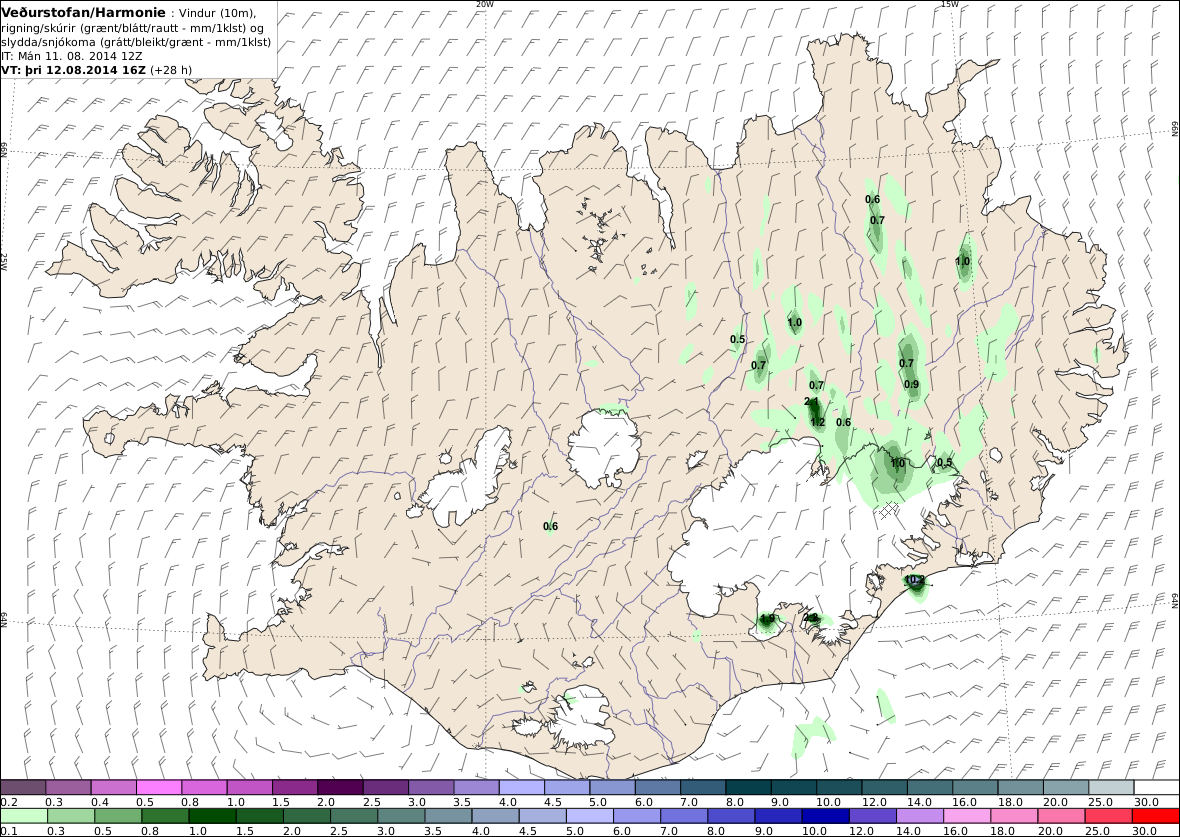Select the white 30.0 swatch in top legend

click(1157, 787)
